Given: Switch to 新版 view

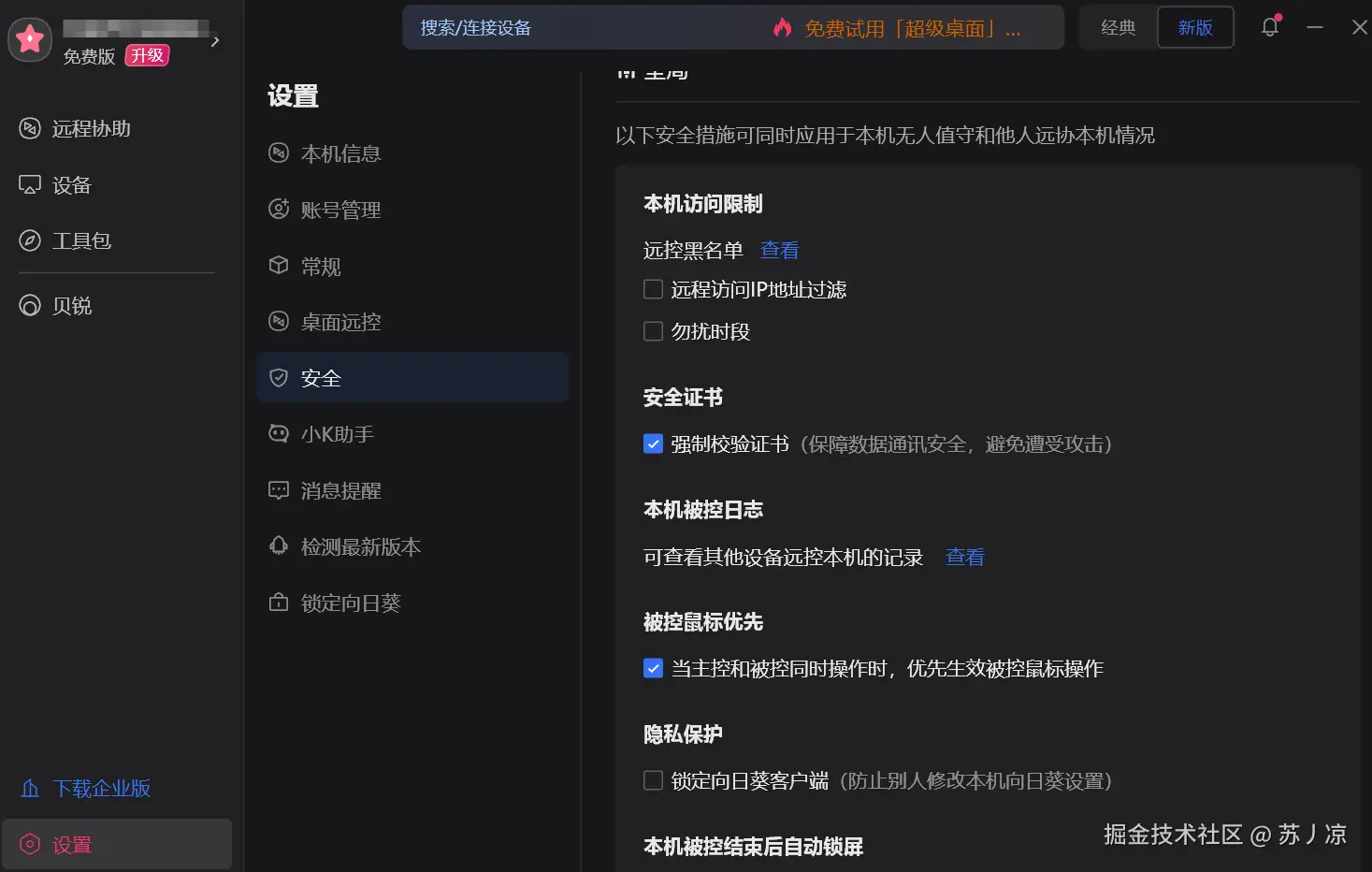Looking at the screenshot, I should (x=1195, y=28).
